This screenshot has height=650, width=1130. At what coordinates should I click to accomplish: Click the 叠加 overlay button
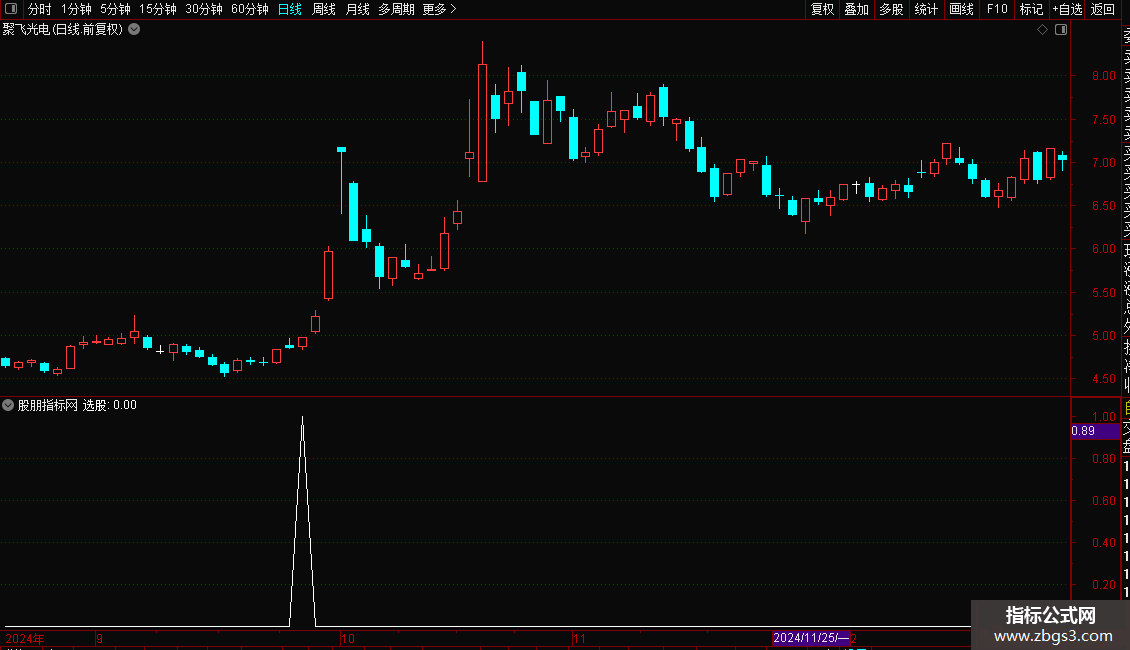[x=856, y=9]
